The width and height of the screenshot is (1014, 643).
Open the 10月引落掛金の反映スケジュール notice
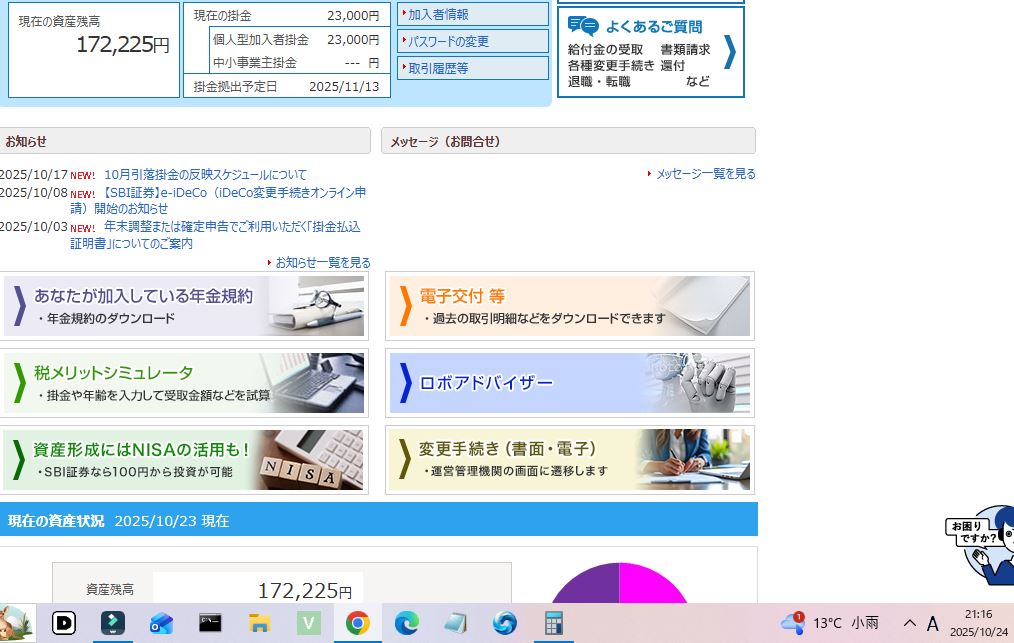click(x=205, y=175)
